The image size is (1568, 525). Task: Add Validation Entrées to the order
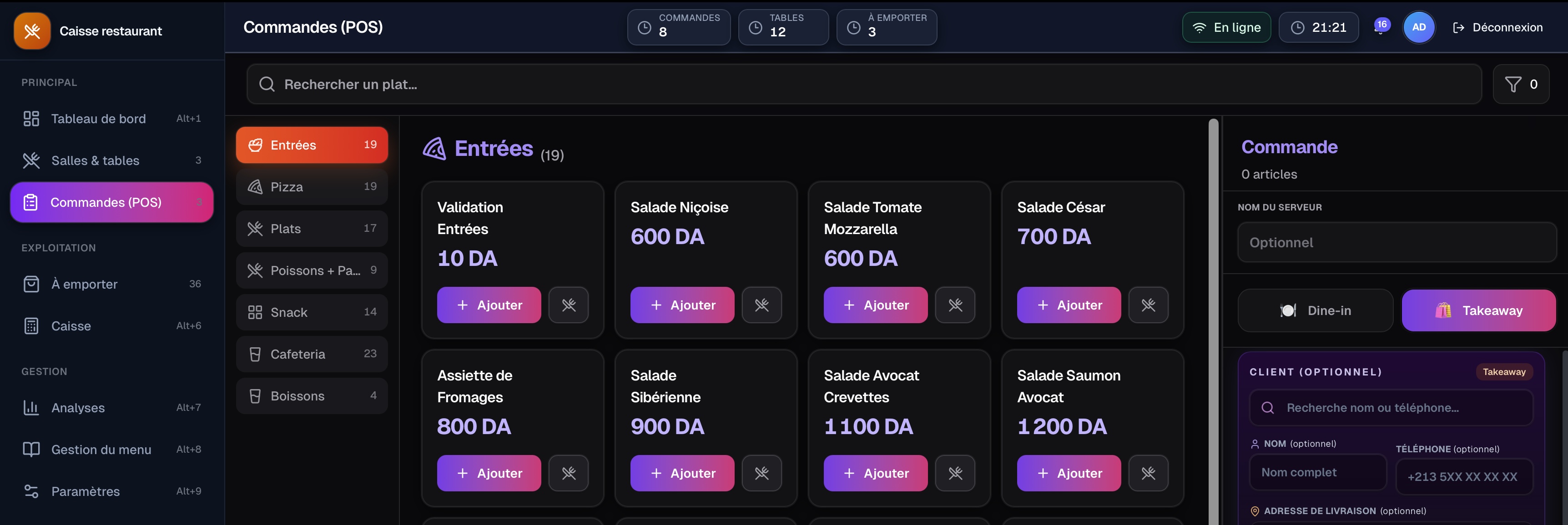click(489, 305)
